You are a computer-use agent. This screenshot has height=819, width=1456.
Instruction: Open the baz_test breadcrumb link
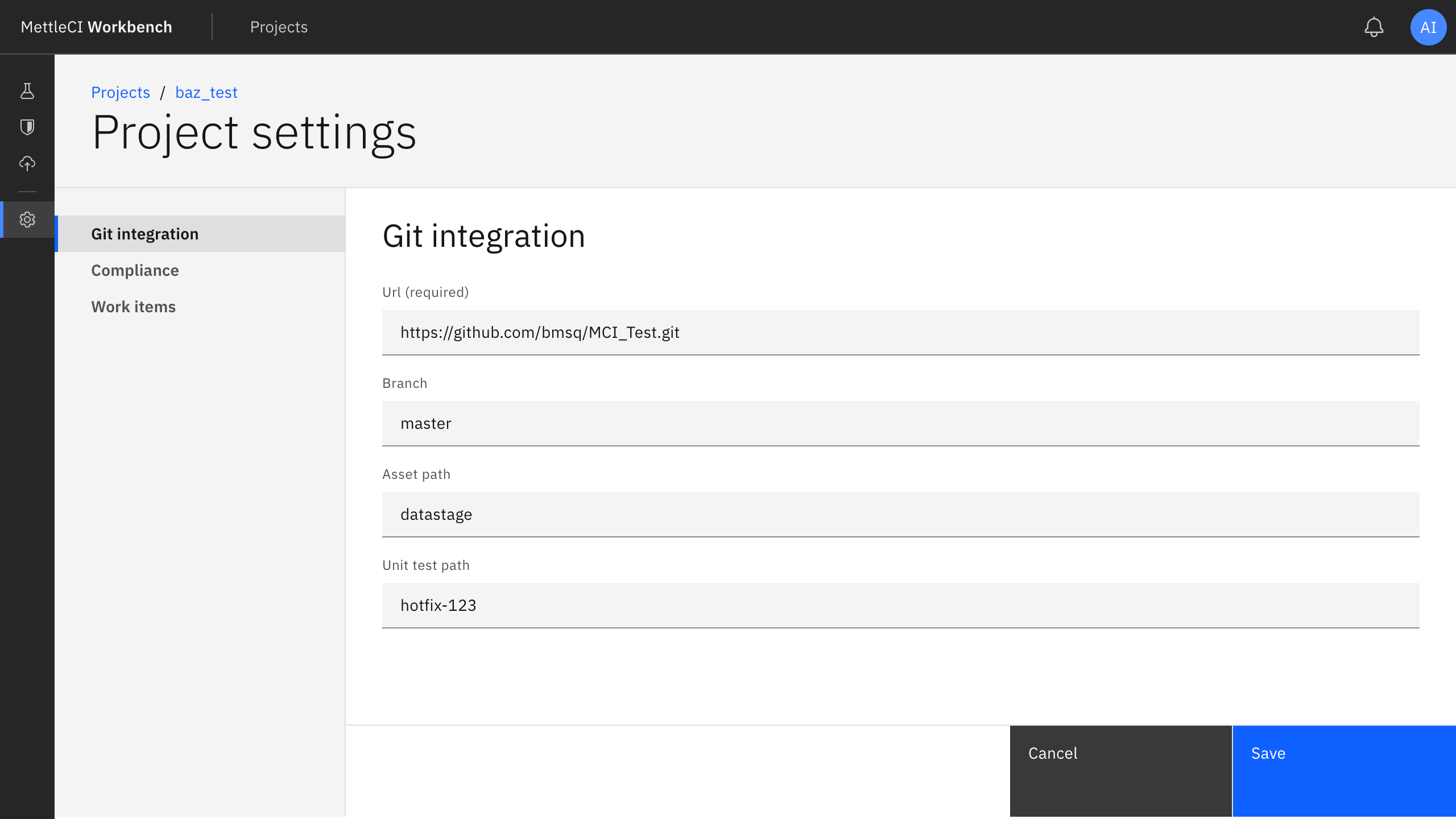tap(206, 92)
